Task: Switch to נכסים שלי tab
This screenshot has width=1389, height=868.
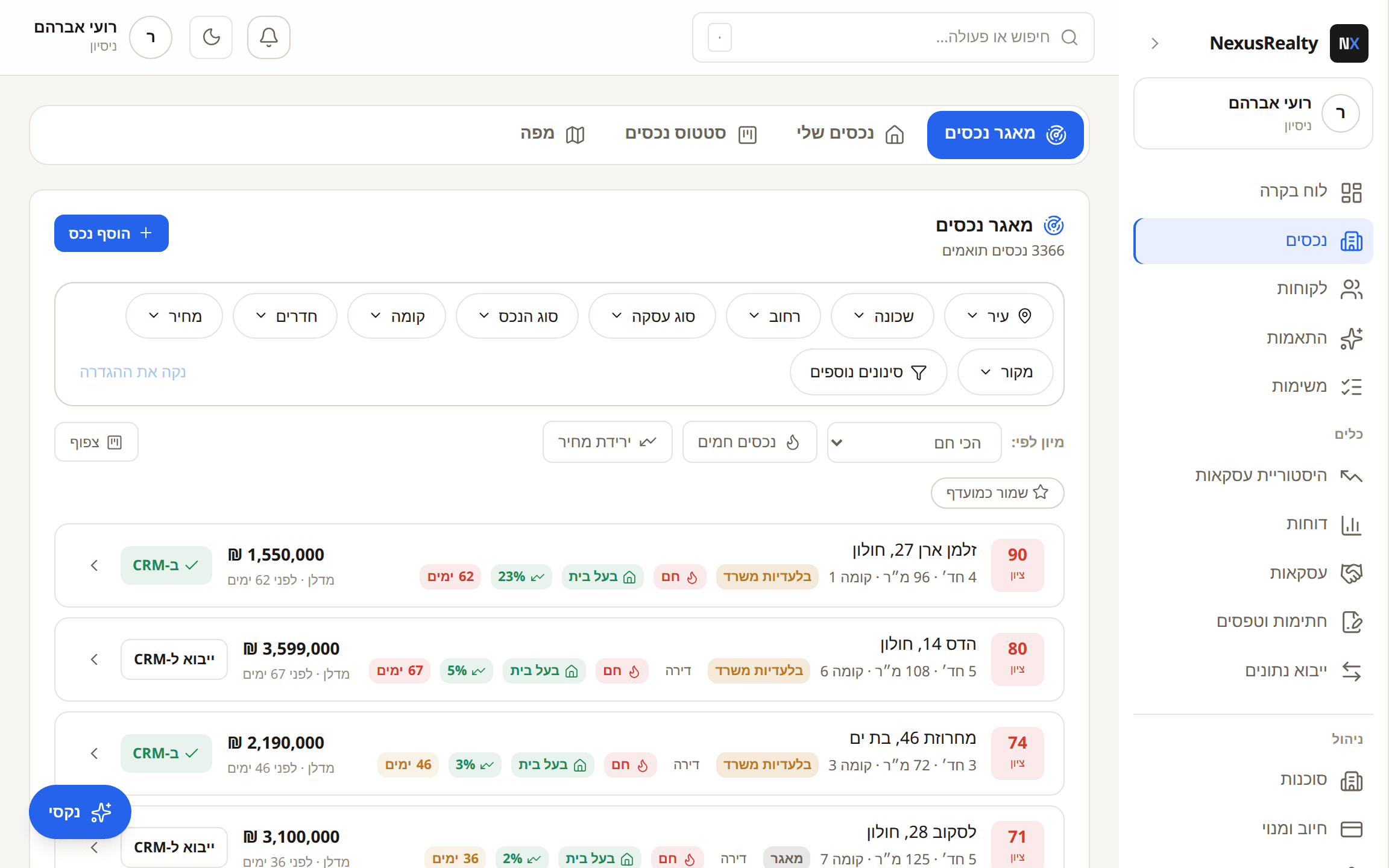Action: click(850, 134)
